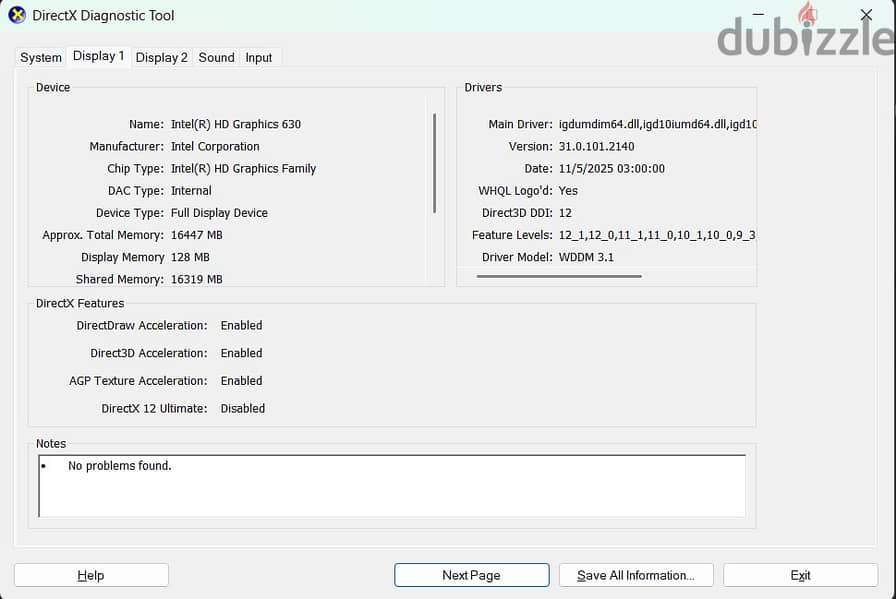Click Save All Information button
This screenshot has width=896, height=599.
tap(636, 575)
